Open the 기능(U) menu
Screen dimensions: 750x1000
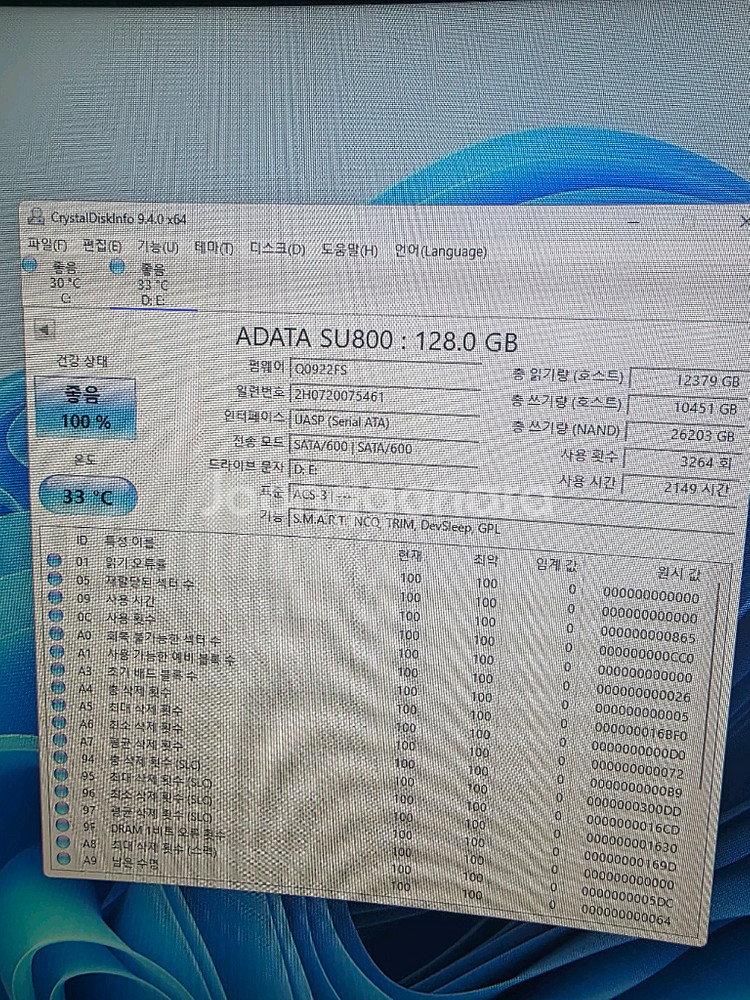click(158, 246)
